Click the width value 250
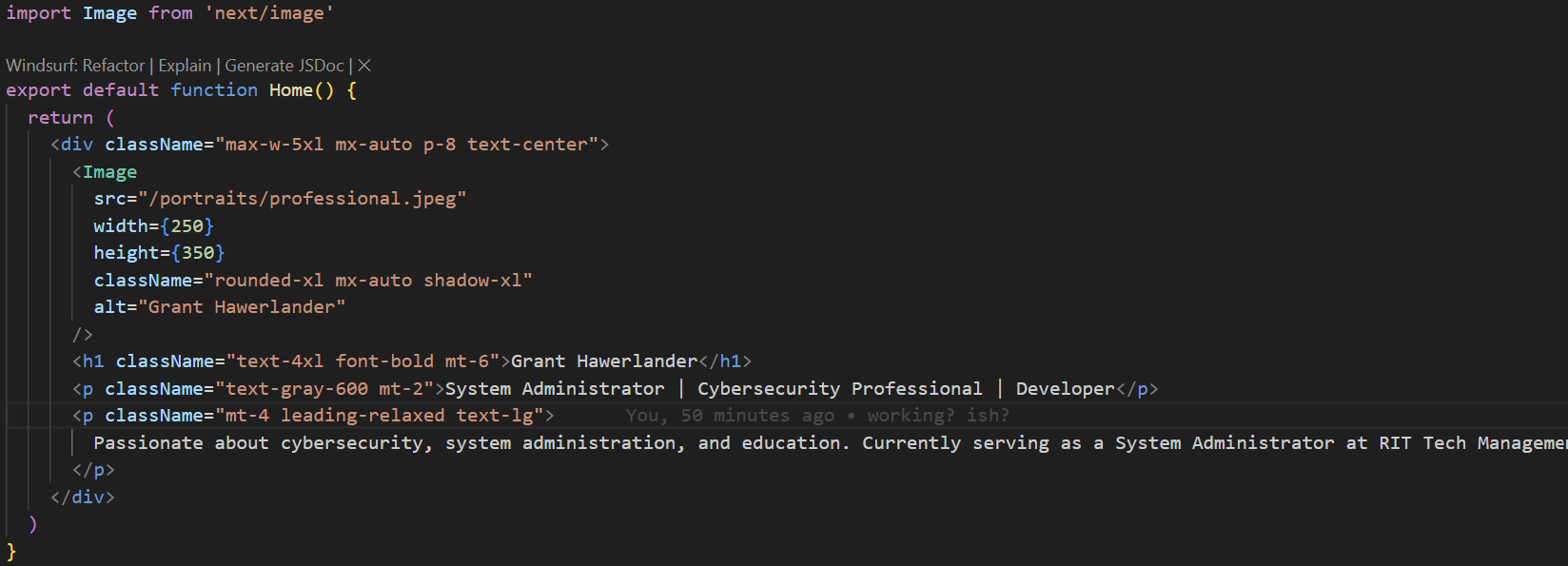The width and height of the screenshot is (1568, 566). coord(187,226)
